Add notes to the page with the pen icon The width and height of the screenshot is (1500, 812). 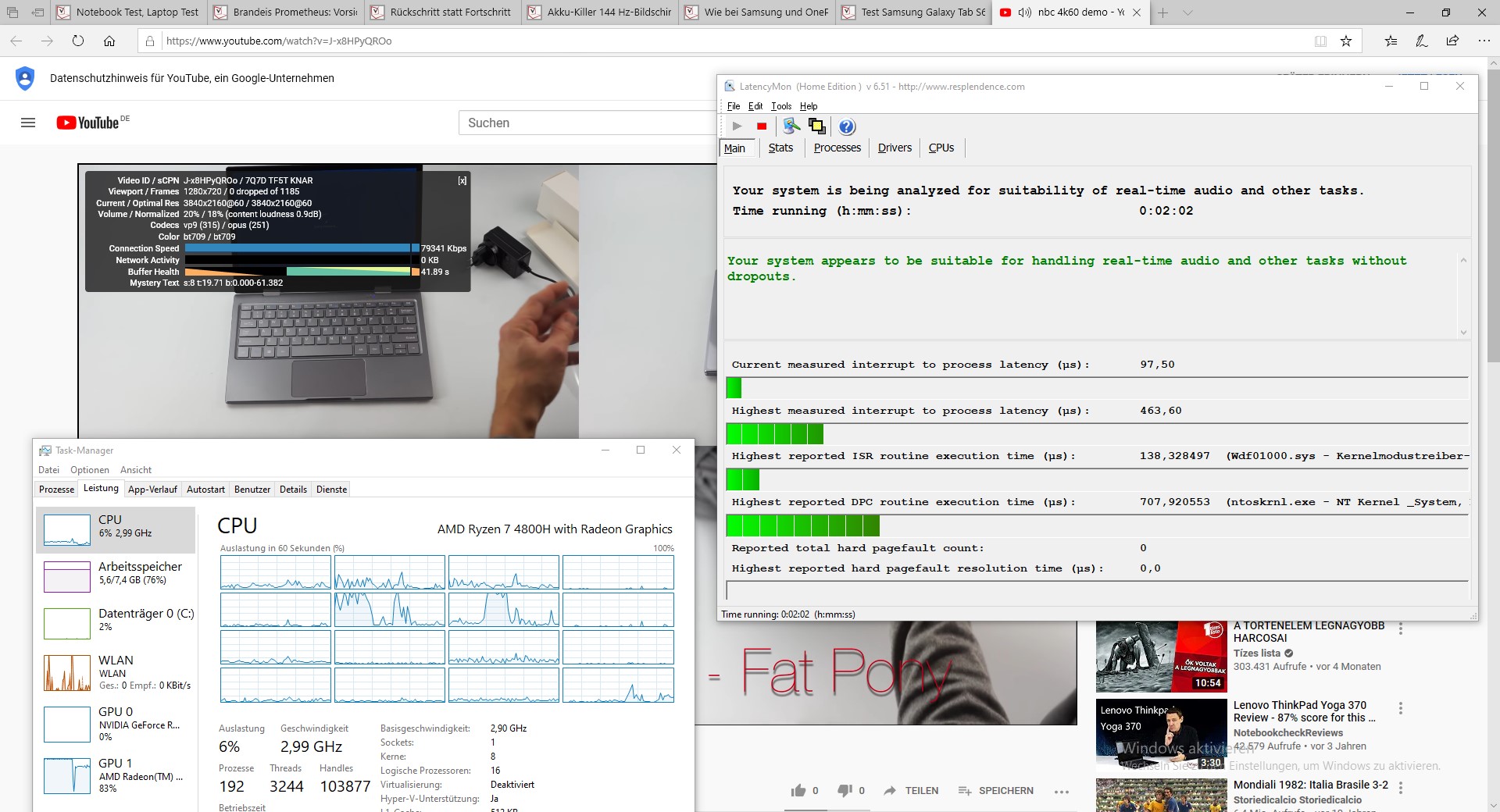tap(1422, 41)
